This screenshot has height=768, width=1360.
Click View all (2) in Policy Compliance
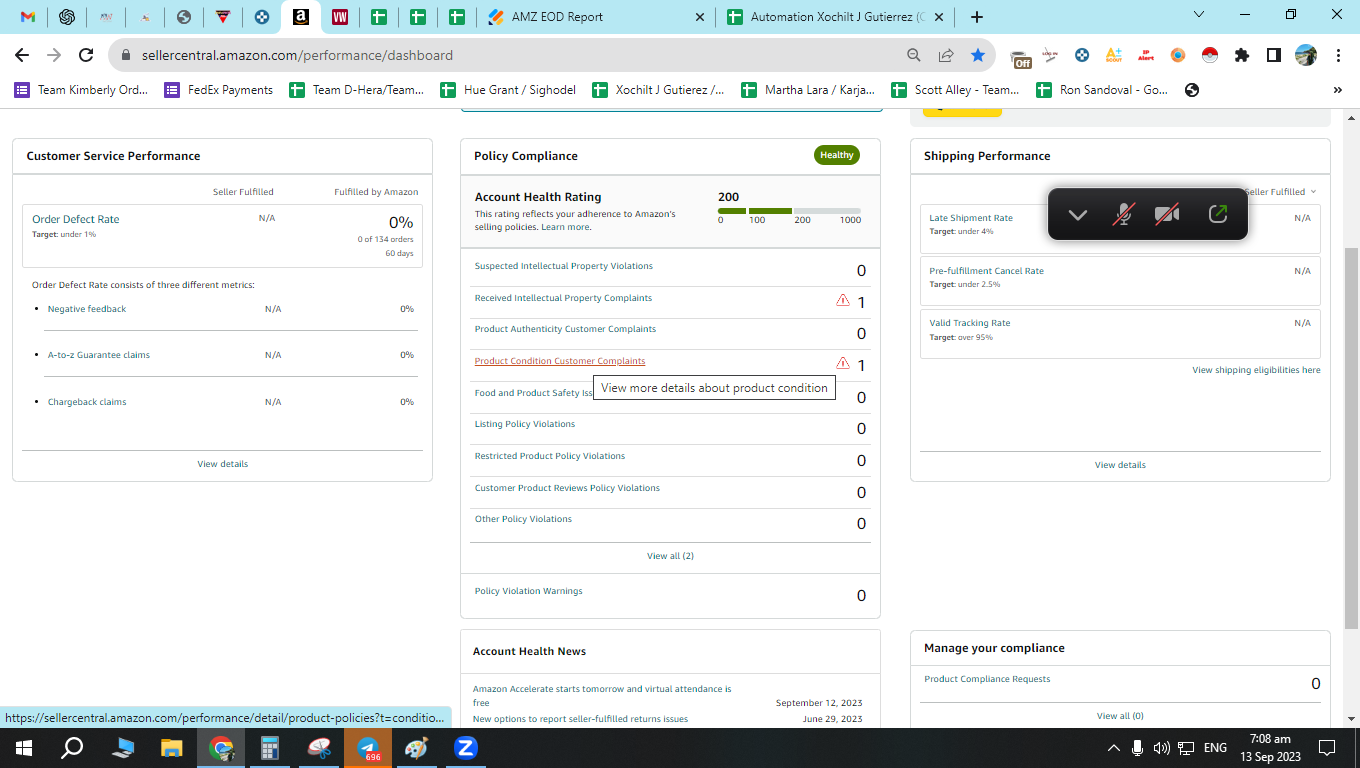point(670,556)
